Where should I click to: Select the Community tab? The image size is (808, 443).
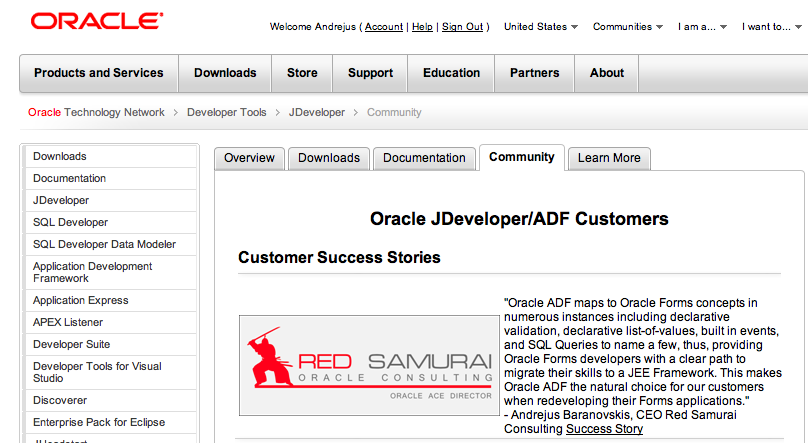(521, 157)
